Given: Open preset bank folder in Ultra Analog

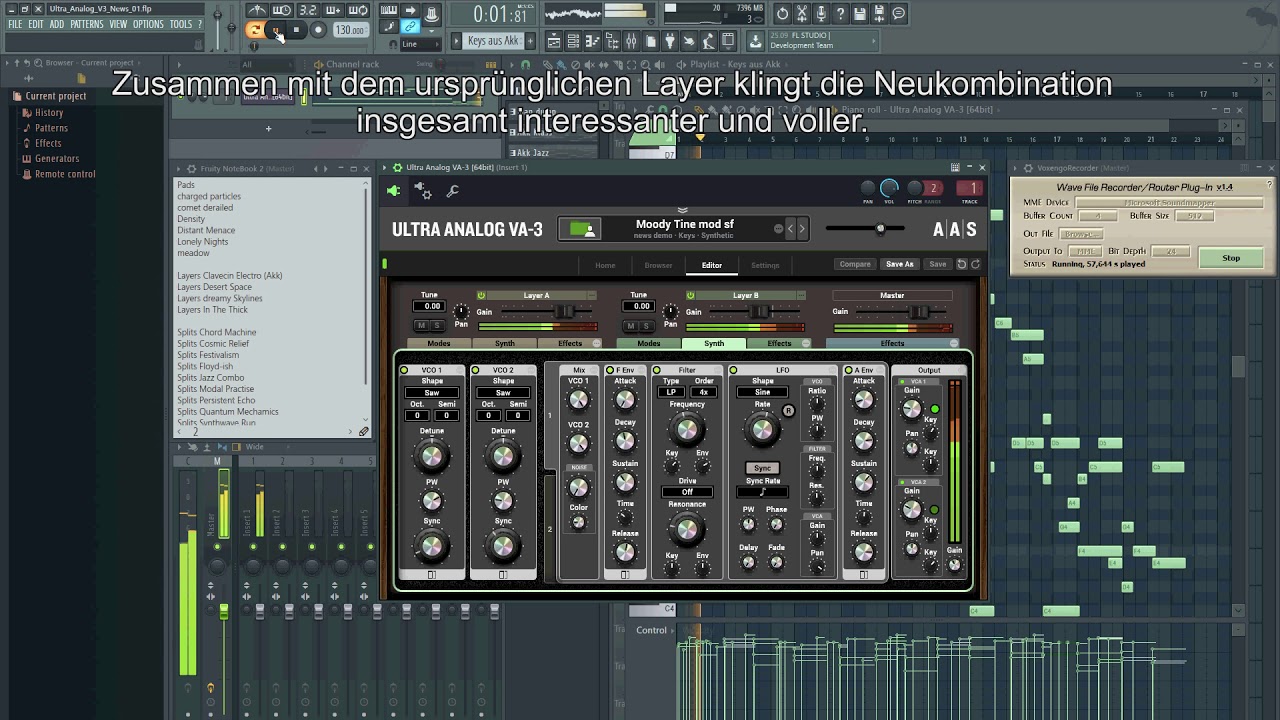Looking at the screenshot, I should click(582, 229).
